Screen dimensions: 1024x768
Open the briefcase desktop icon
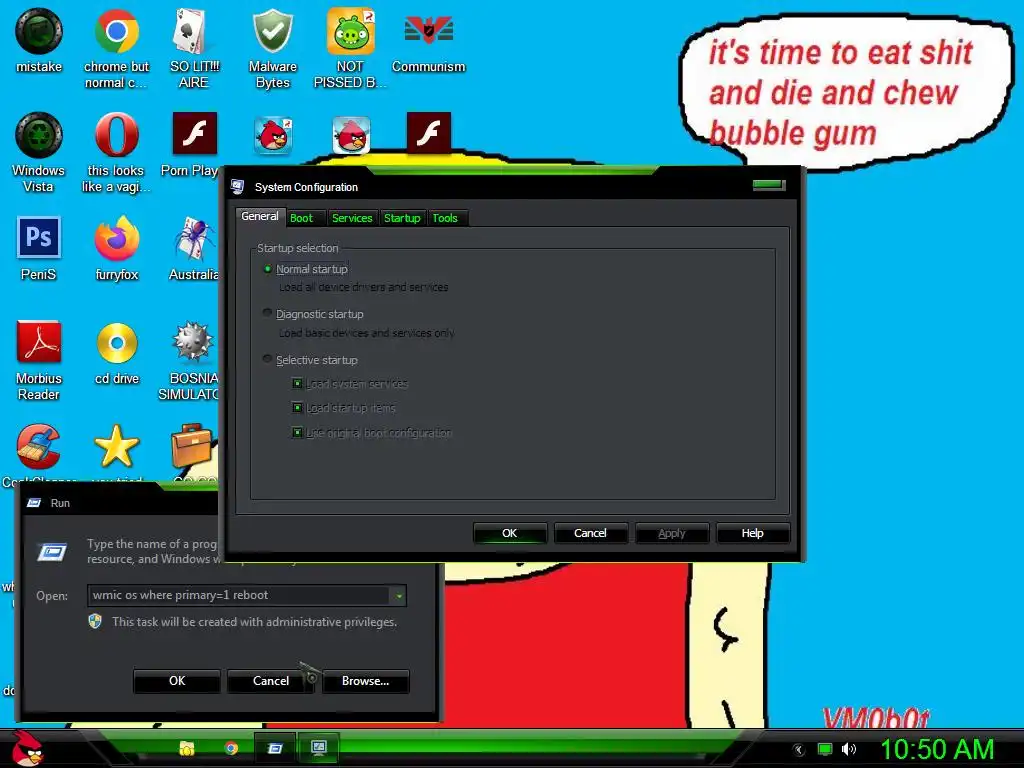192,446
